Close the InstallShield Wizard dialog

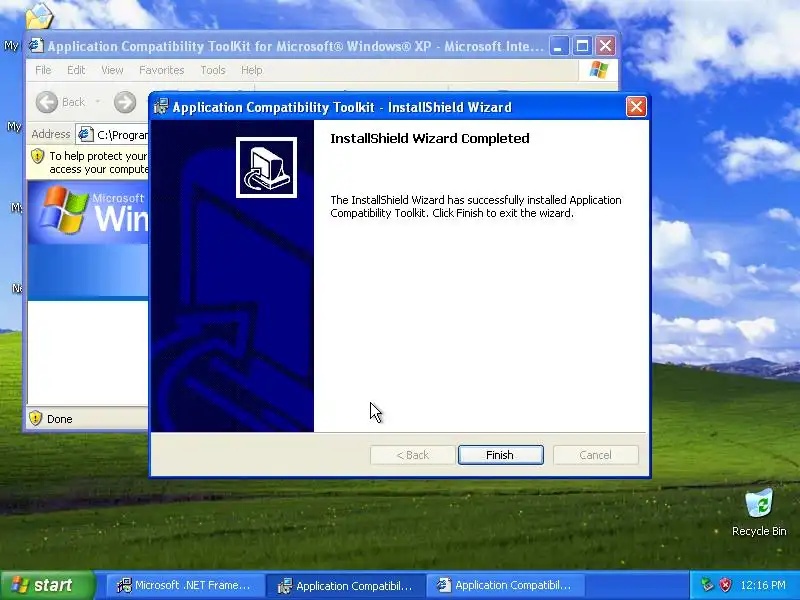[x=636, y=107]
